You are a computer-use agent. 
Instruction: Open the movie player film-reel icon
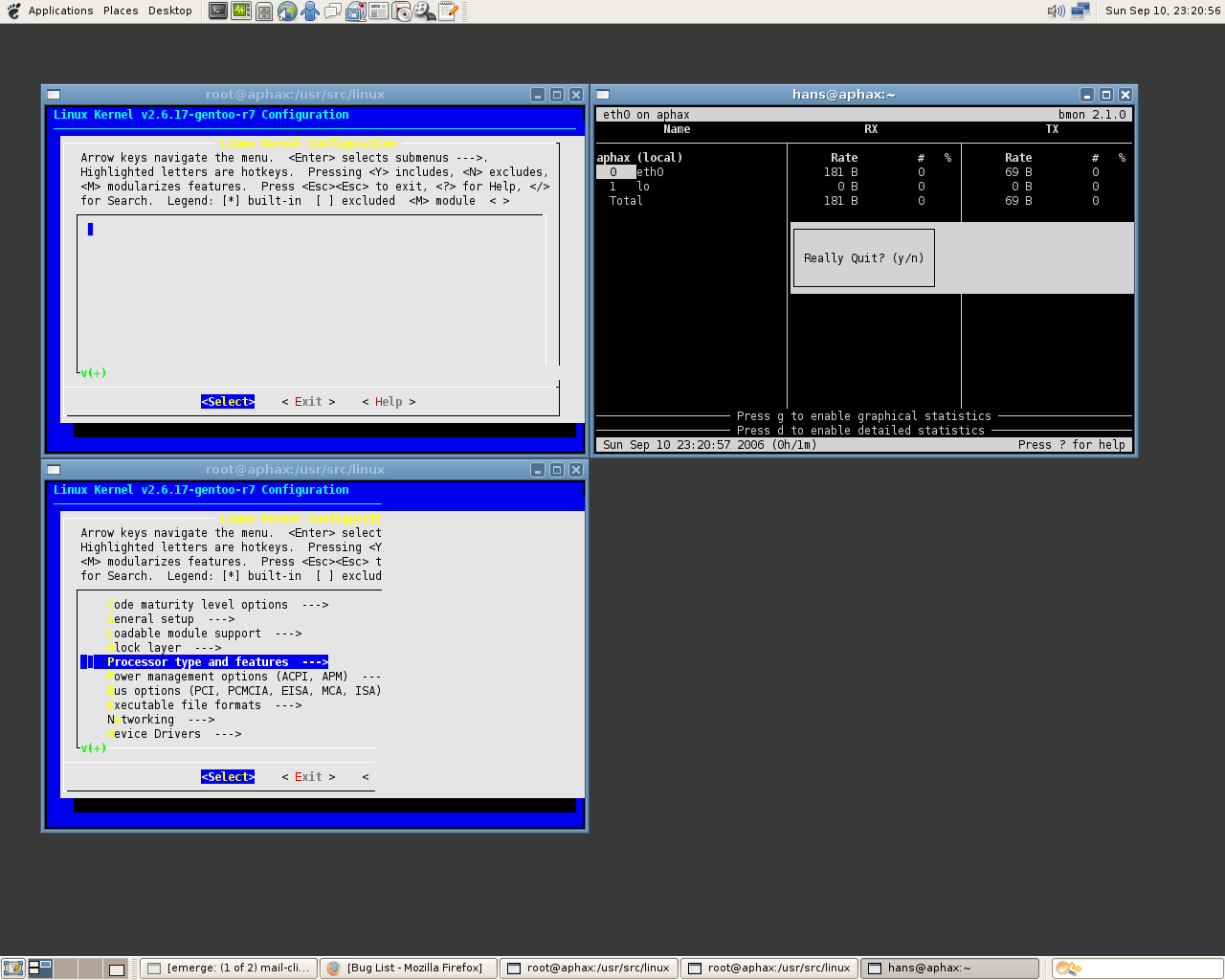tap(425, 11)
